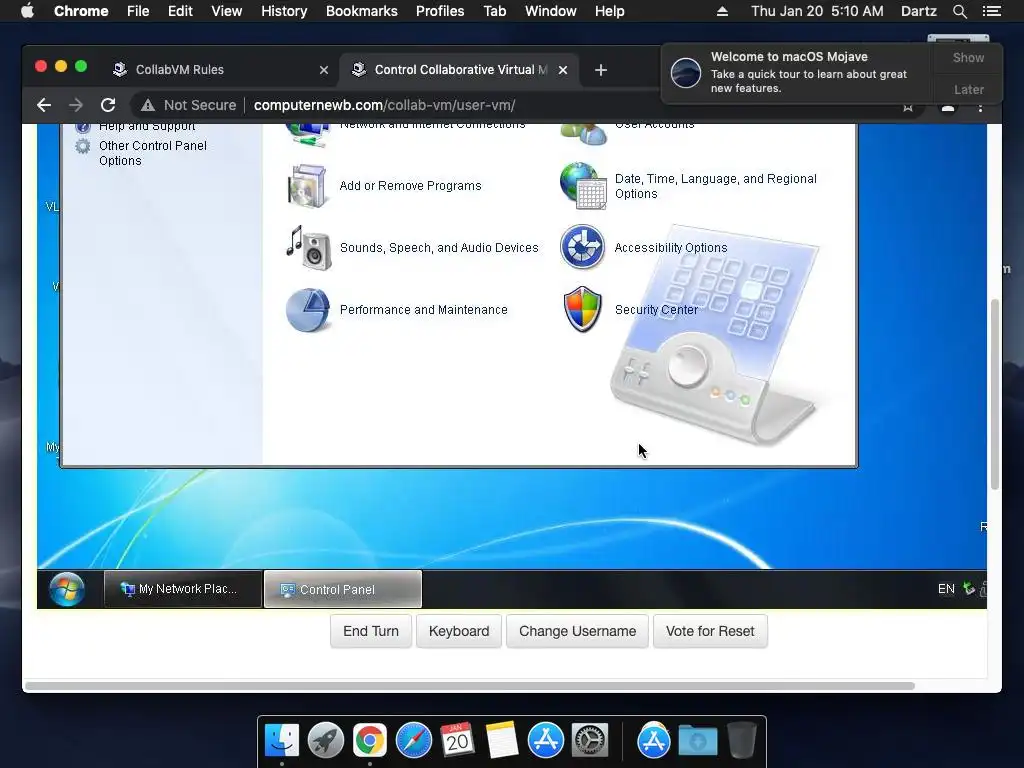
Task: Reload the page in Chrome
Action: coord(108,105)
